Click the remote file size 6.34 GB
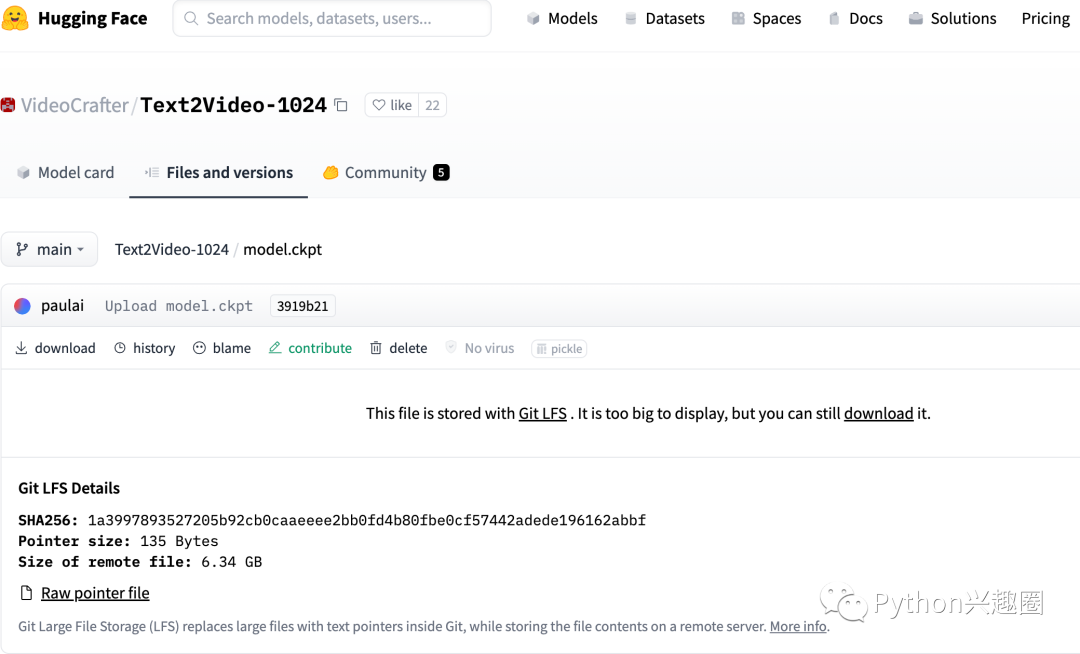 (x=231, y=562)
